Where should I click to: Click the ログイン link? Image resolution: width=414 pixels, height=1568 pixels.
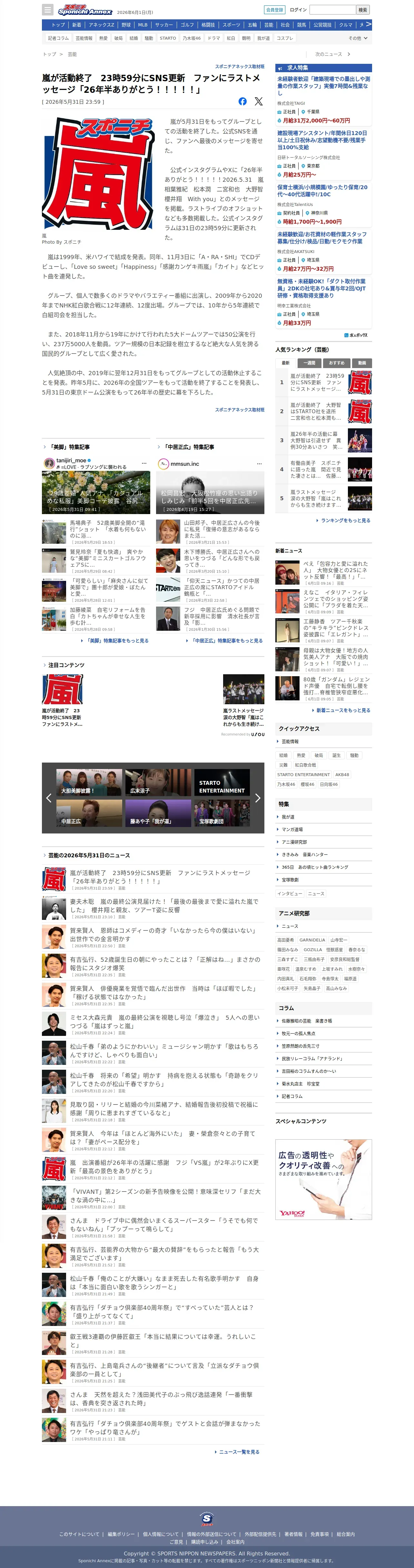(298, 10)
